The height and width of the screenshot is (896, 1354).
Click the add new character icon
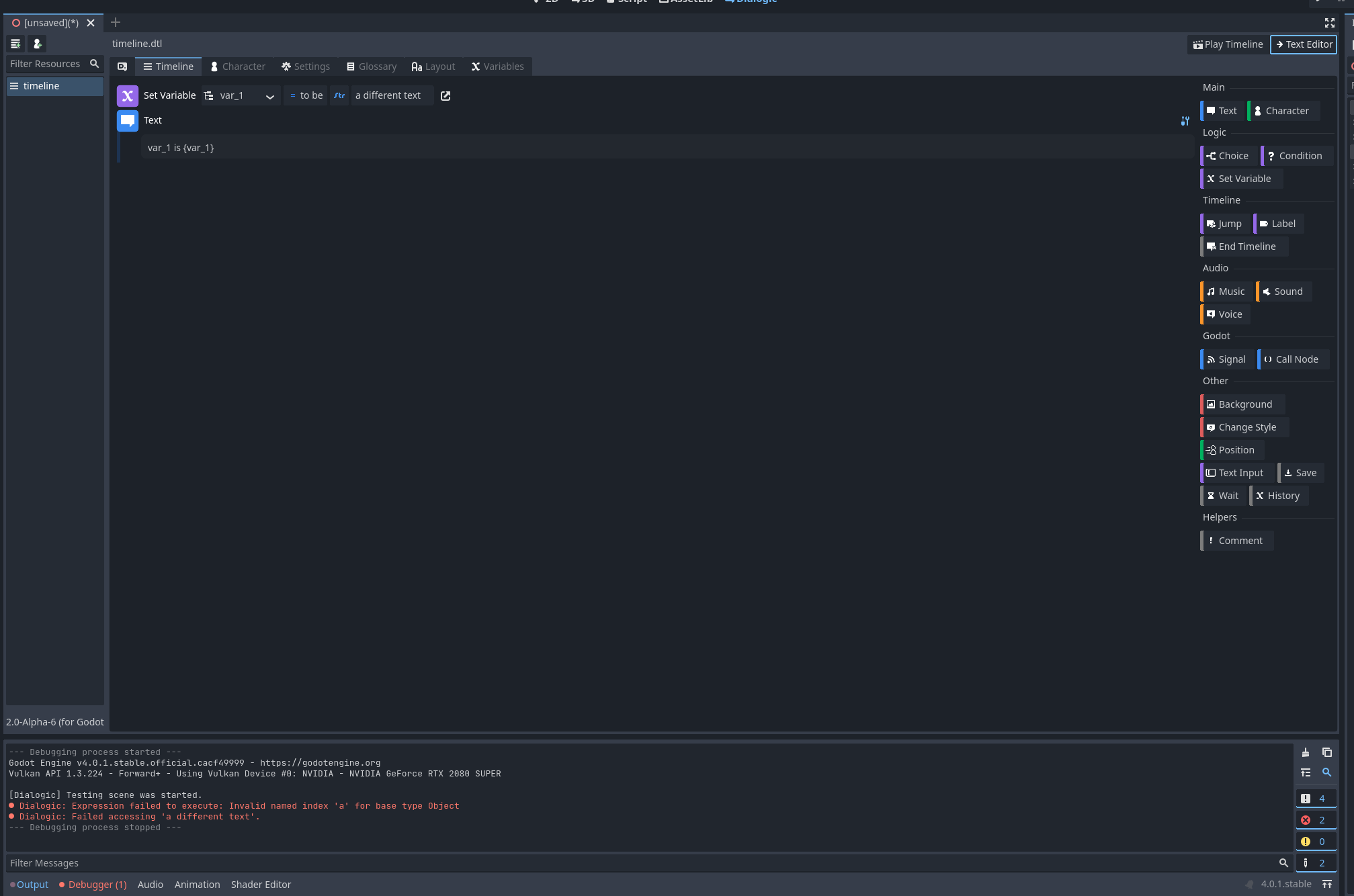click(37, 44)
